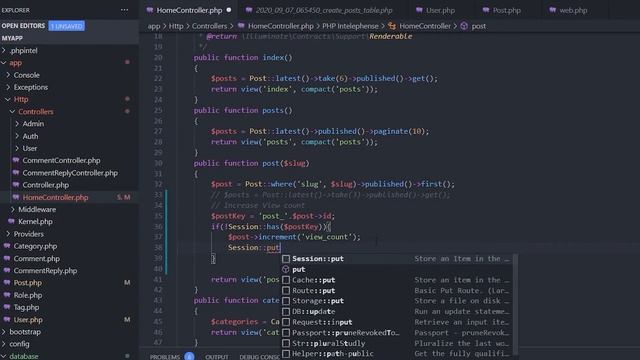Collapse the app folder
Image resolution: width=640 pixels, height=360 pixels.
(x=4, y=62)
